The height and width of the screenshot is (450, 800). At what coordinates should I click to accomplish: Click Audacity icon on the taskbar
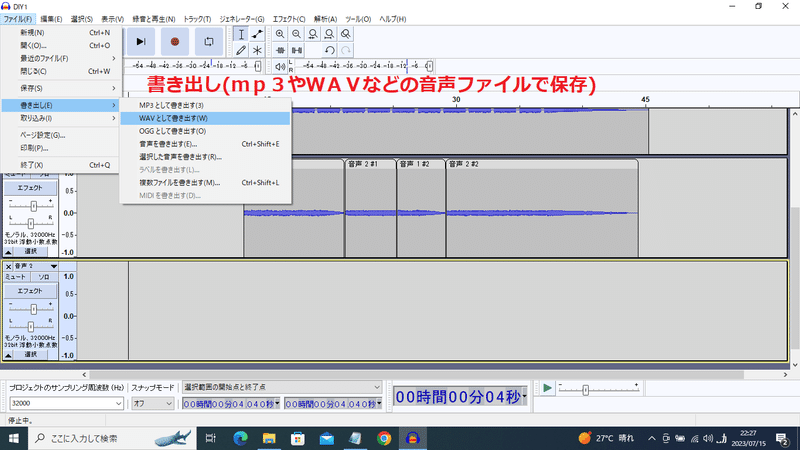pos(413,438)
